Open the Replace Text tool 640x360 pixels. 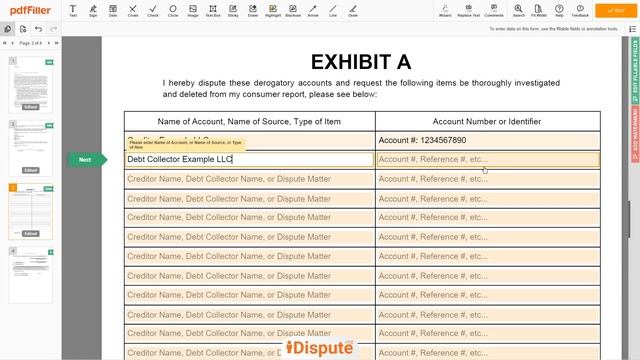[x=469, y=11]
